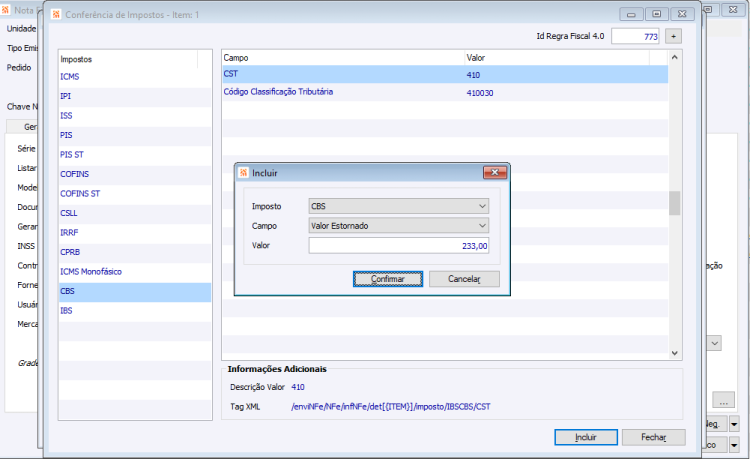This screenshot has height=459, width=750.
Task: Click the Conferência de Impostos window icon
Action: pos(56,14)
